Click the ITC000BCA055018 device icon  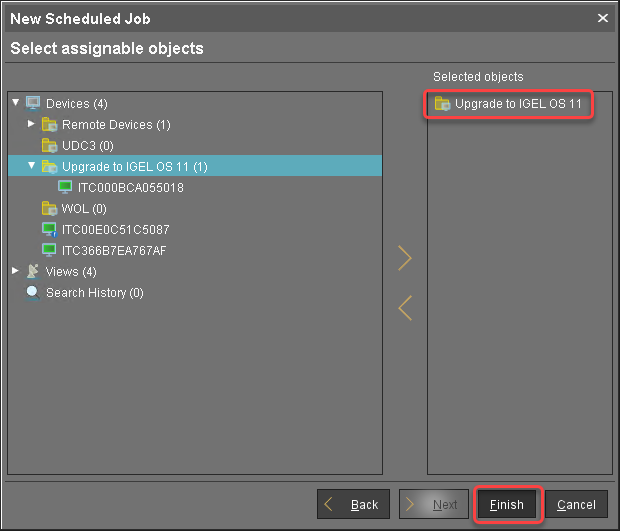[x=65, y=188]
